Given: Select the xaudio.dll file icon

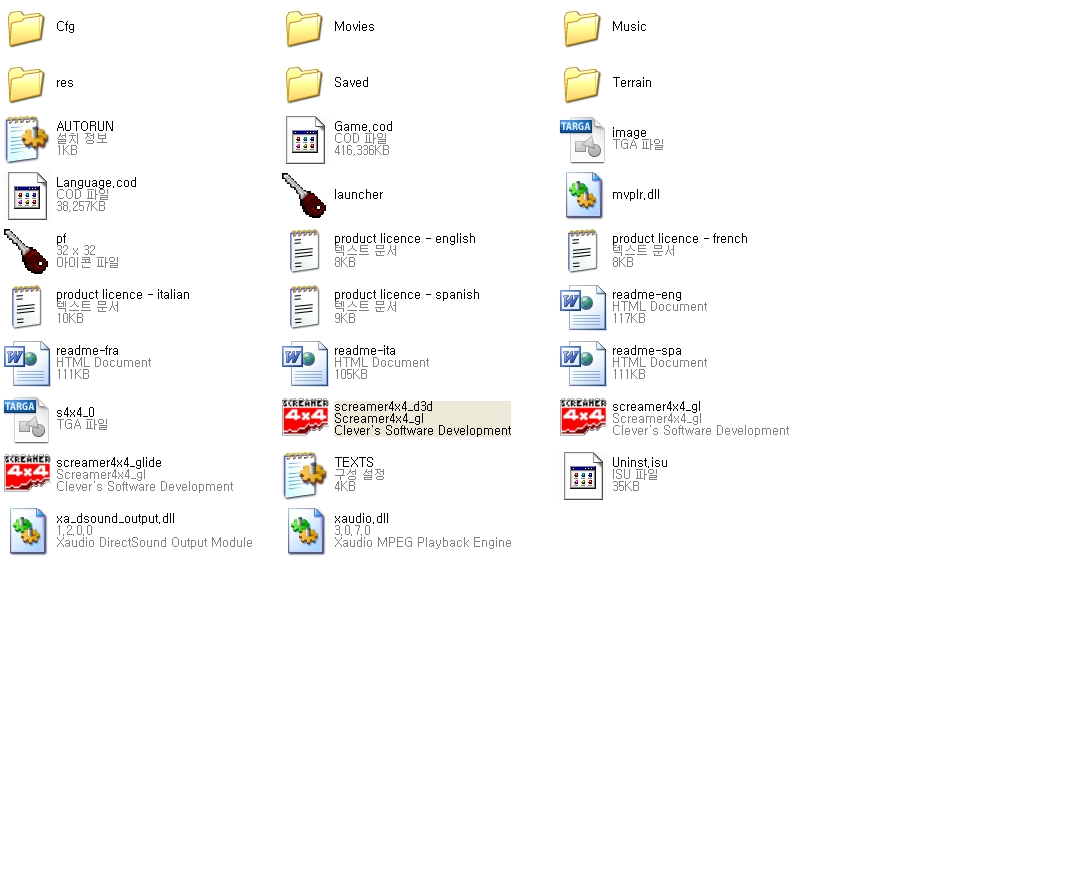Looking at the screenshot, I should [305, 531].
